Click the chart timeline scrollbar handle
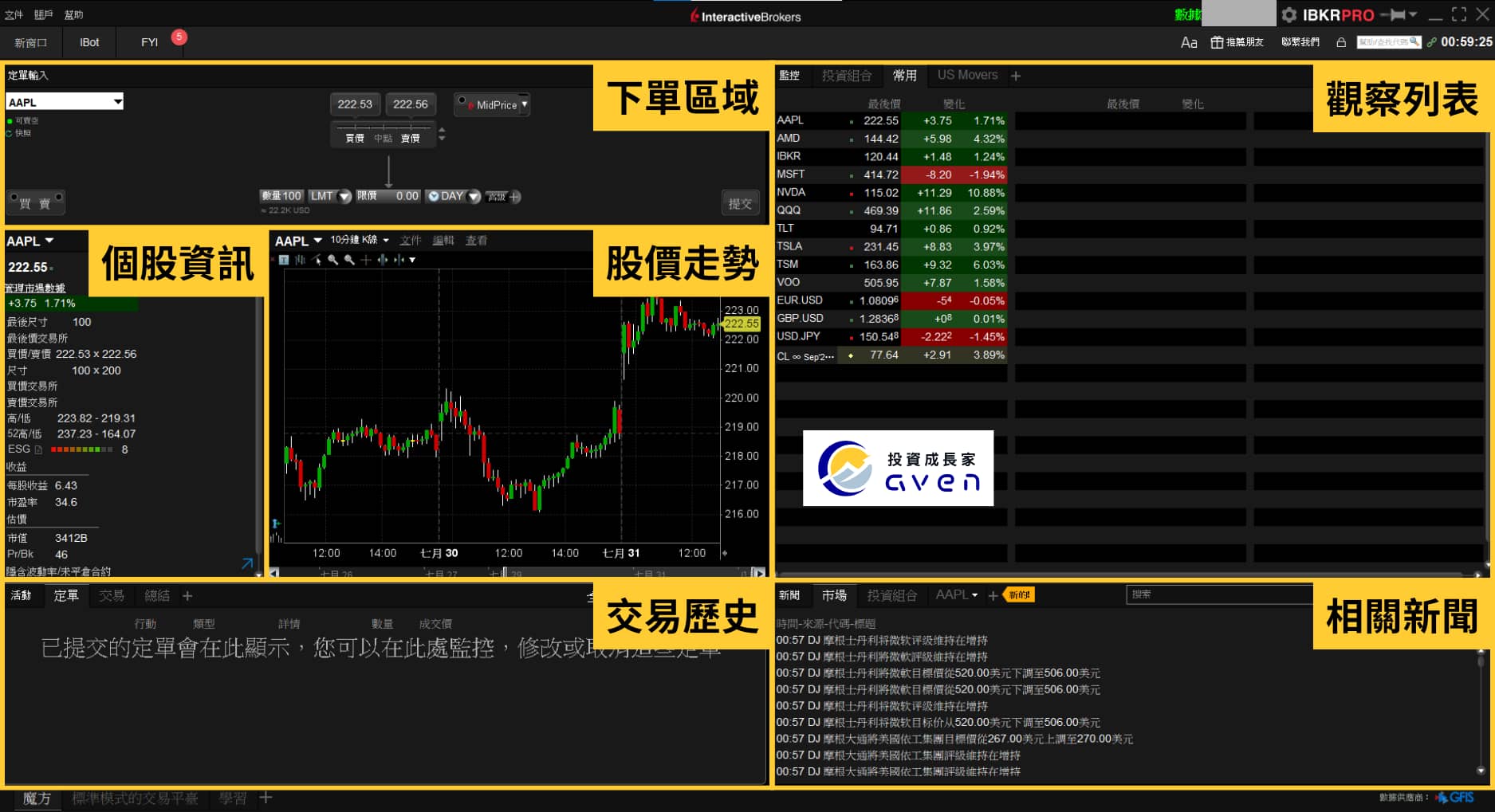 coord(503,573)
